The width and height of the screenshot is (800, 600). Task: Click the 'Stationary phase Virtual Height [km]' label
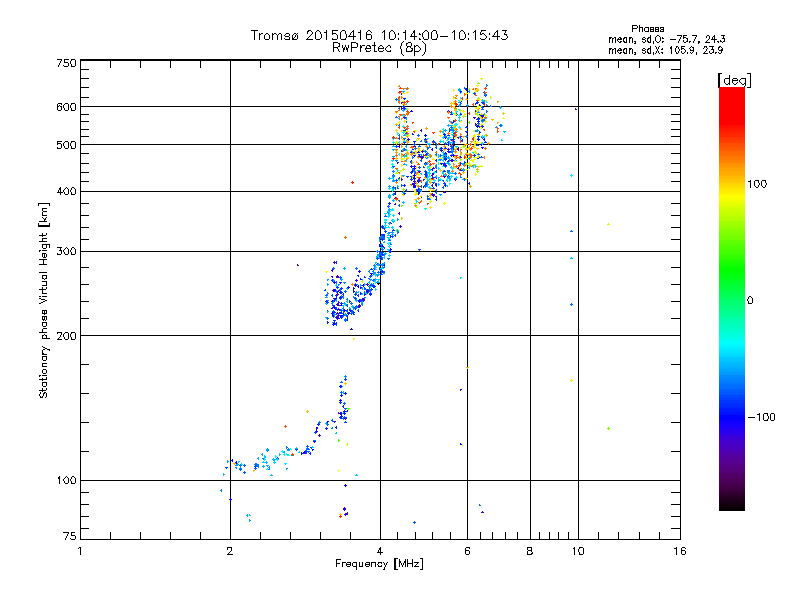(44, 300)
